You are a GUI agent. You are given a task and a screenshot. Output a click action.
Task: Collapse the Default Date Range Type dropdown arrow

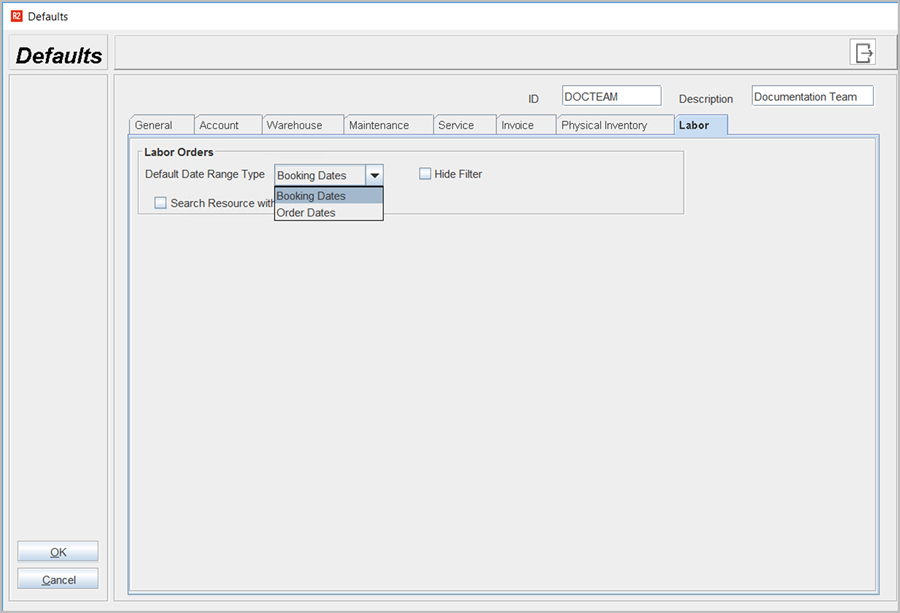point(374,175)
